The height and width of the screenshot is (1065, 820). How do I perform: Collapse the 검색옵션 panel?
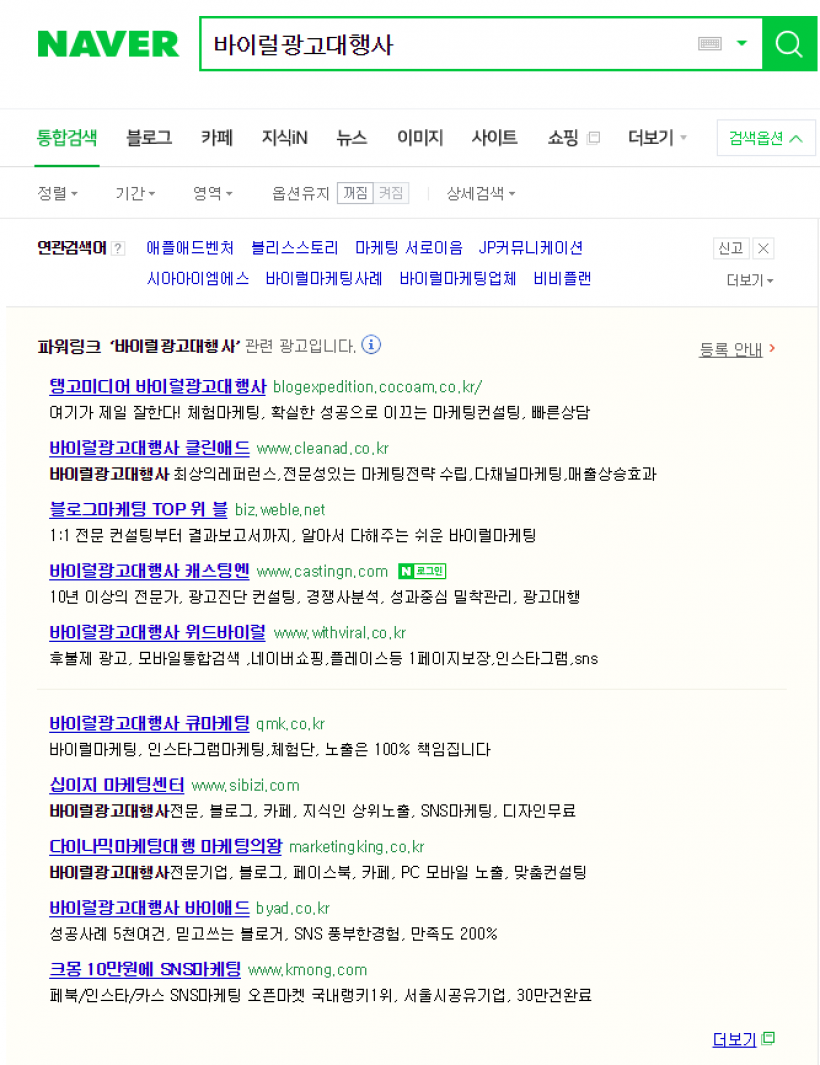[766, 138]
